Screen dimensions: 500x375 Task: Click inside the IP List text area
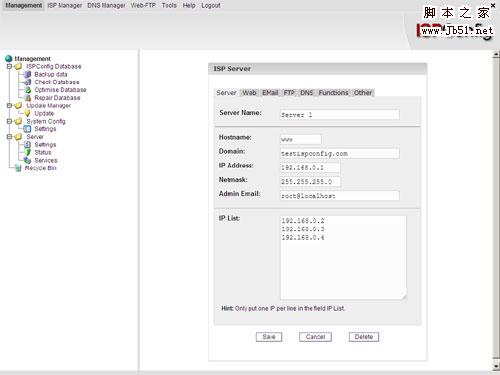[343, 257]
